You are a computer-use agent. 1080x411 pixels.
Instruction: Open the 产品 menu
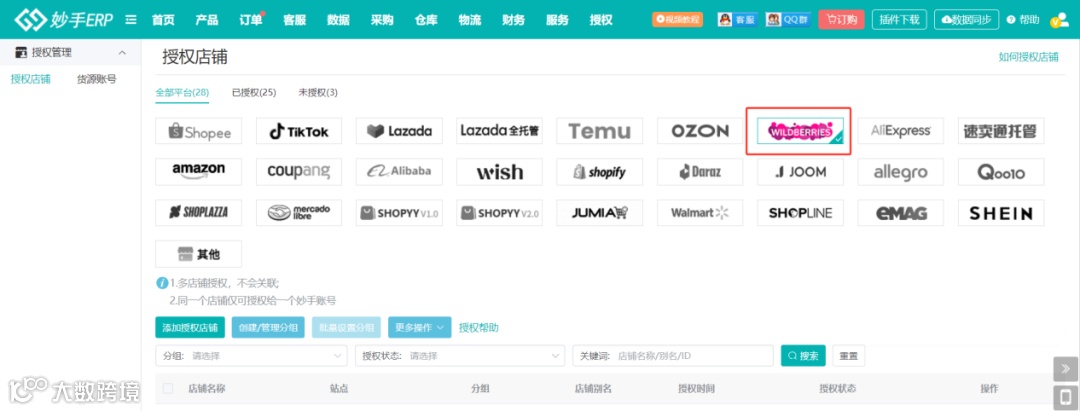207,20
